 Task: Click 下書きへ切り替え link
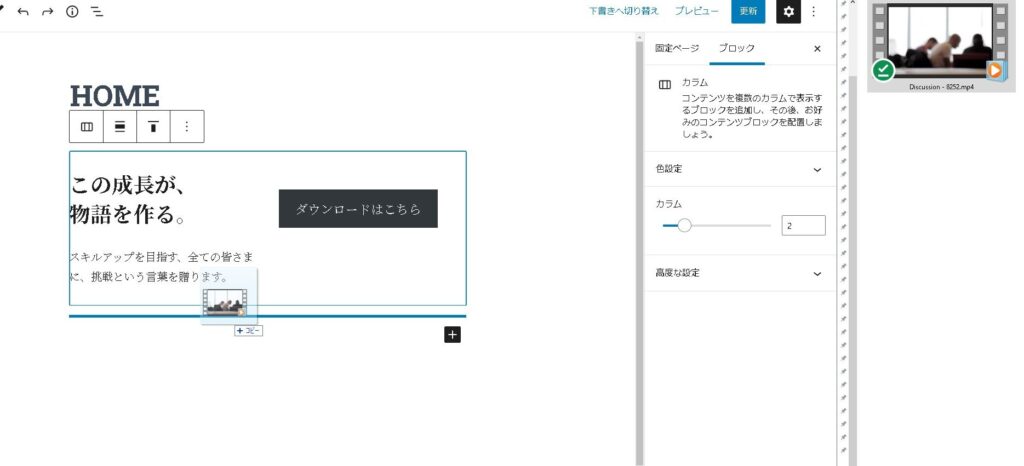pyautogui.click(x=624, y=12)
